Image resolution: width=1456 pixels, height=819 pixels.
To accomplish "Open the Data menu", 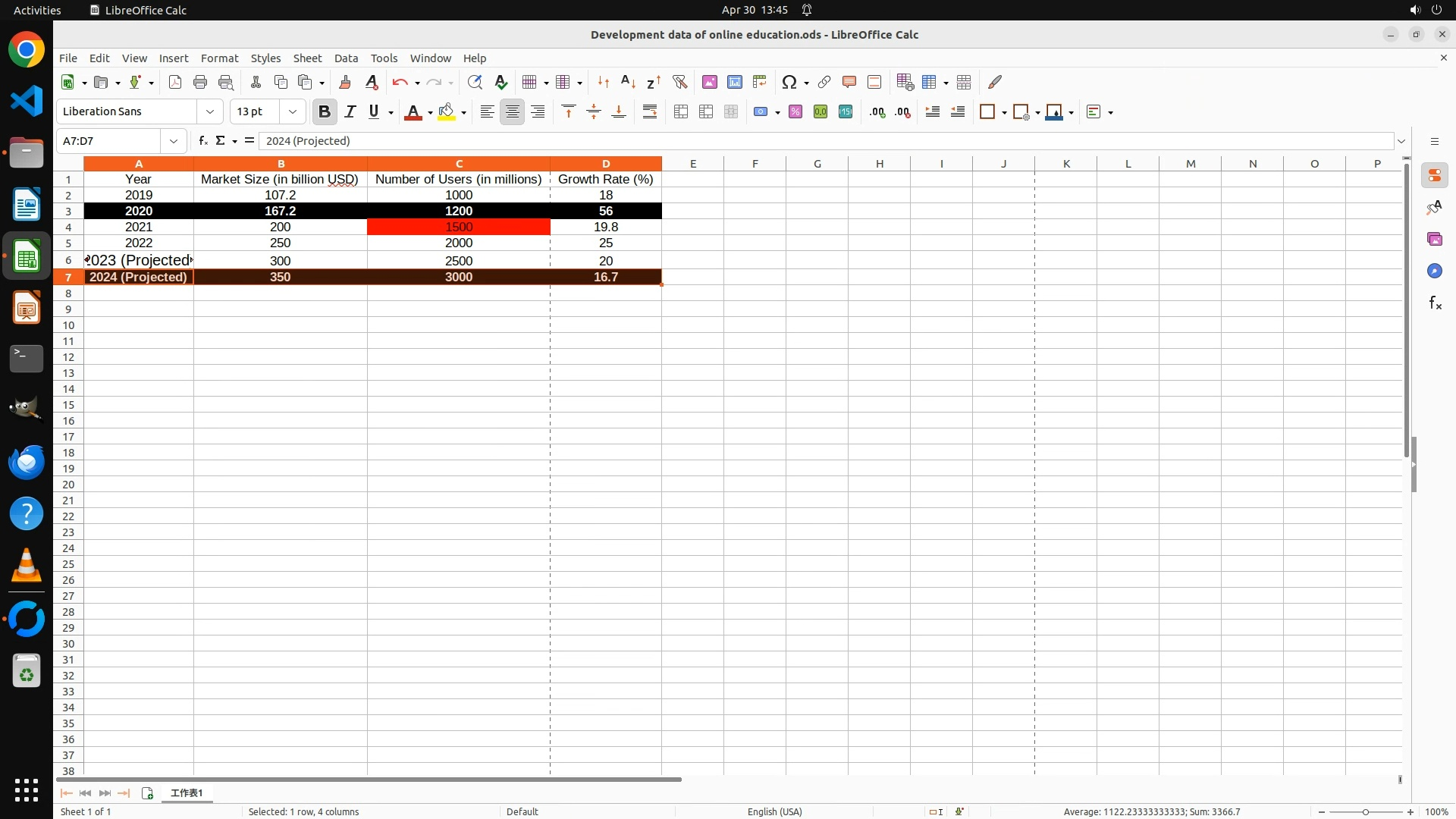I will point(346,58).
